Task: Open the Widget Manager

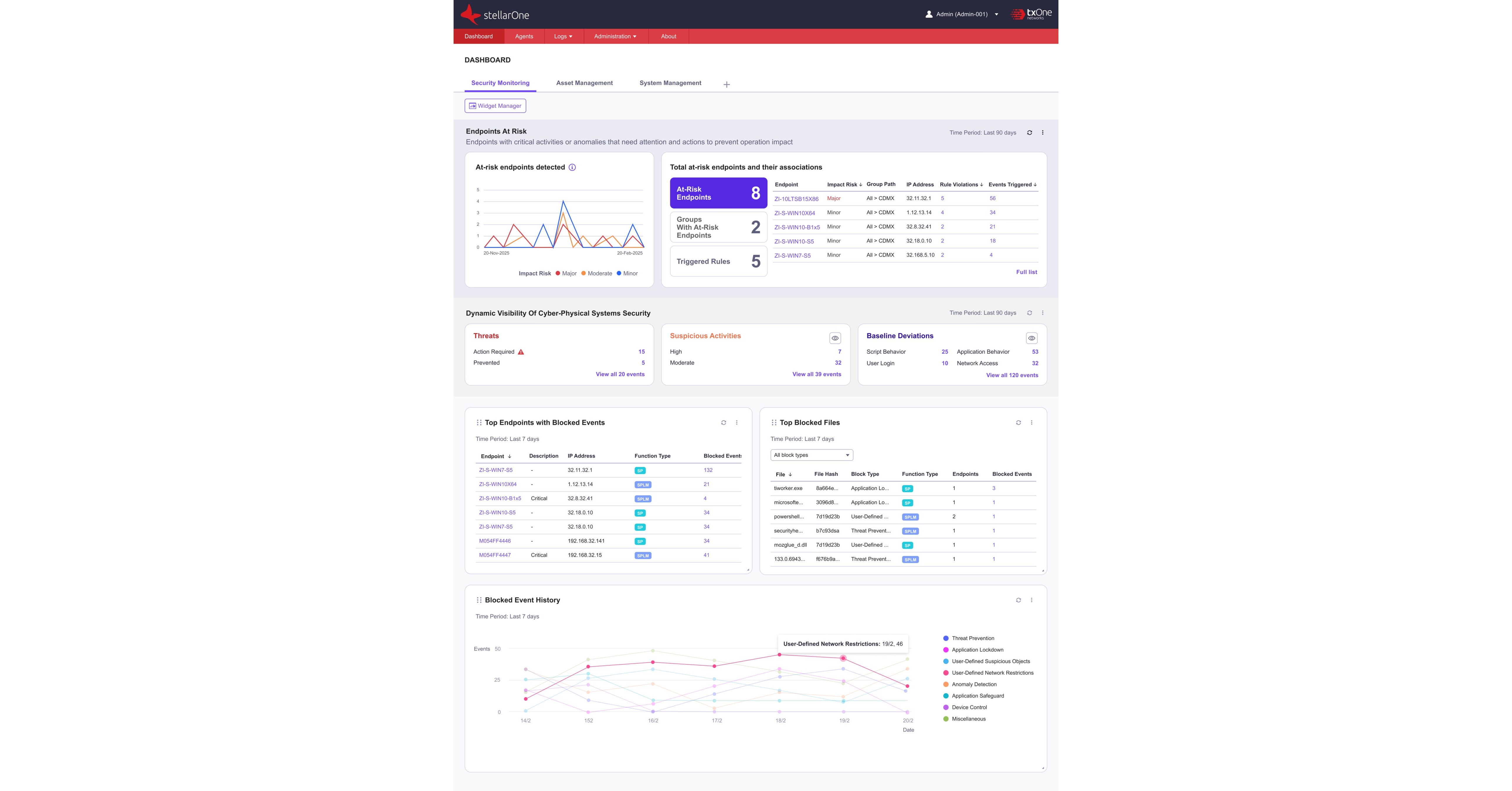Action: (495, 106)
